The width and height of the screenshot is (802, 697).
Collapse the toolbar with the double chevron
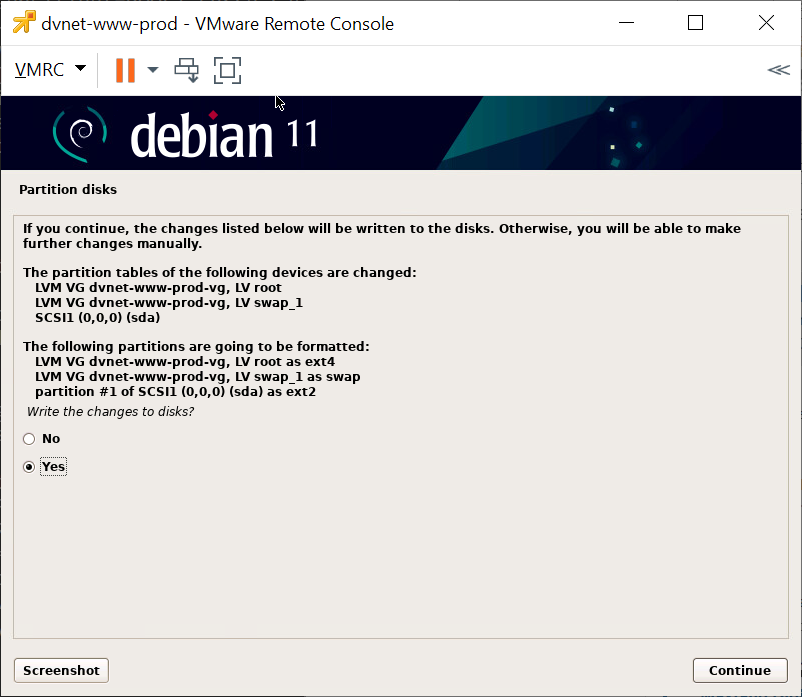pos(777,70)
